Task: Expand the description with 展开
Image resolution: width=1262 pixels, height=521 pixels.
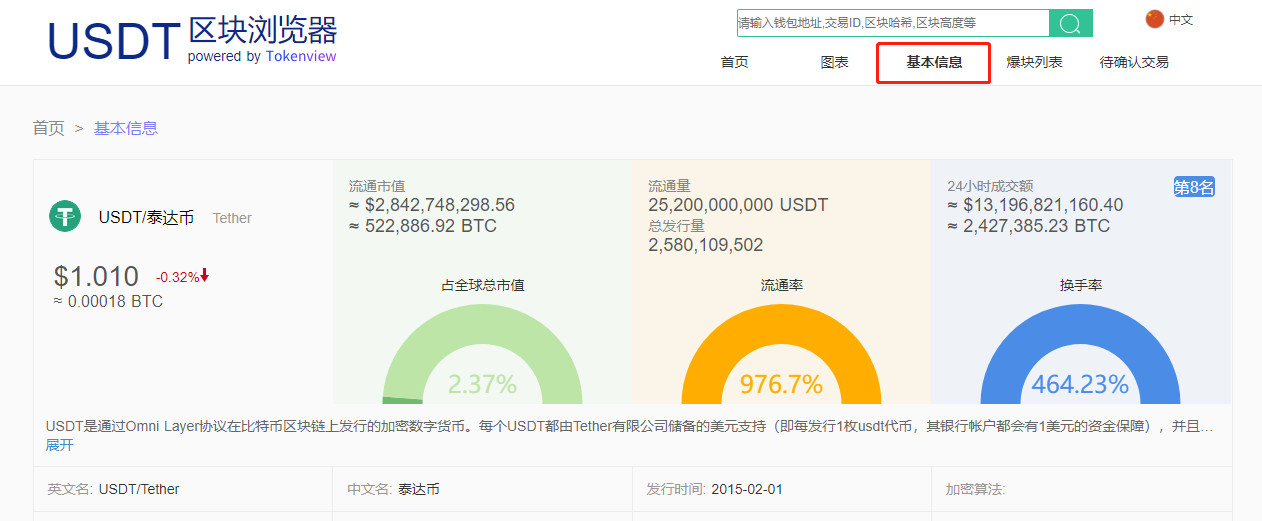Action: (60, 445)
